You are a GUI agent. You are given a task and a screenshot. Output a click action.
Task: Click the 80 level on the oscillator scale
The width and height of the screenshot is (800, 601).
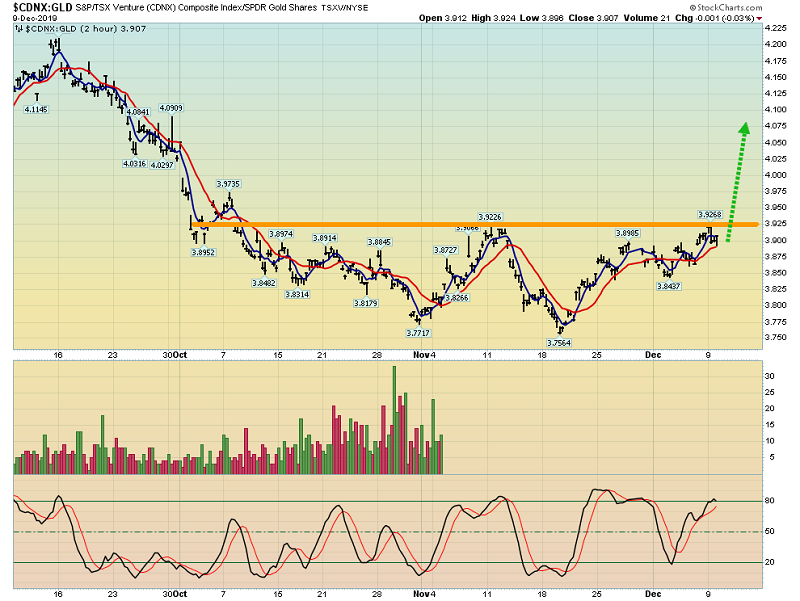(770, 501)
